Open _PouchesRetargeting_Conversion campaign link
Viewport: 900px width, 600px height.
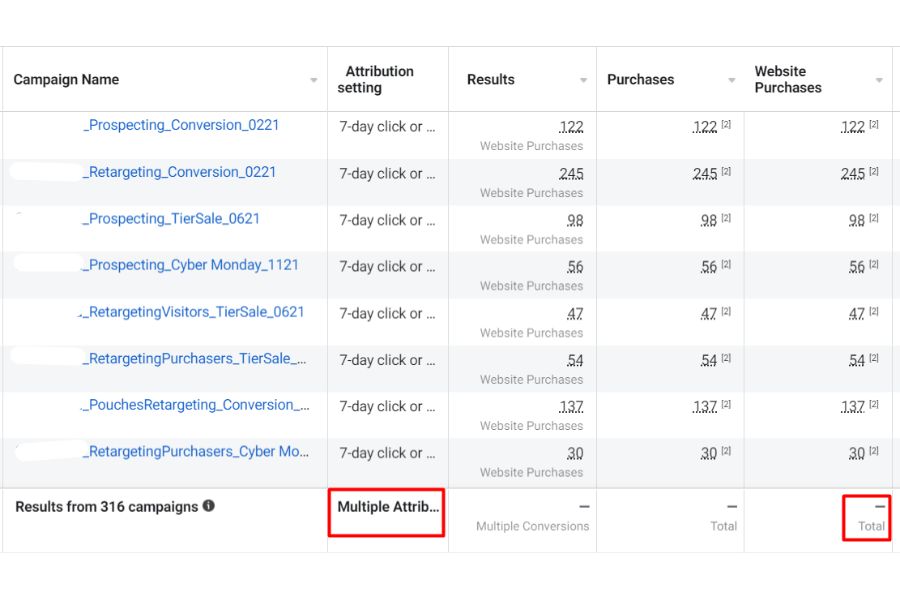(x=195, y=405)
